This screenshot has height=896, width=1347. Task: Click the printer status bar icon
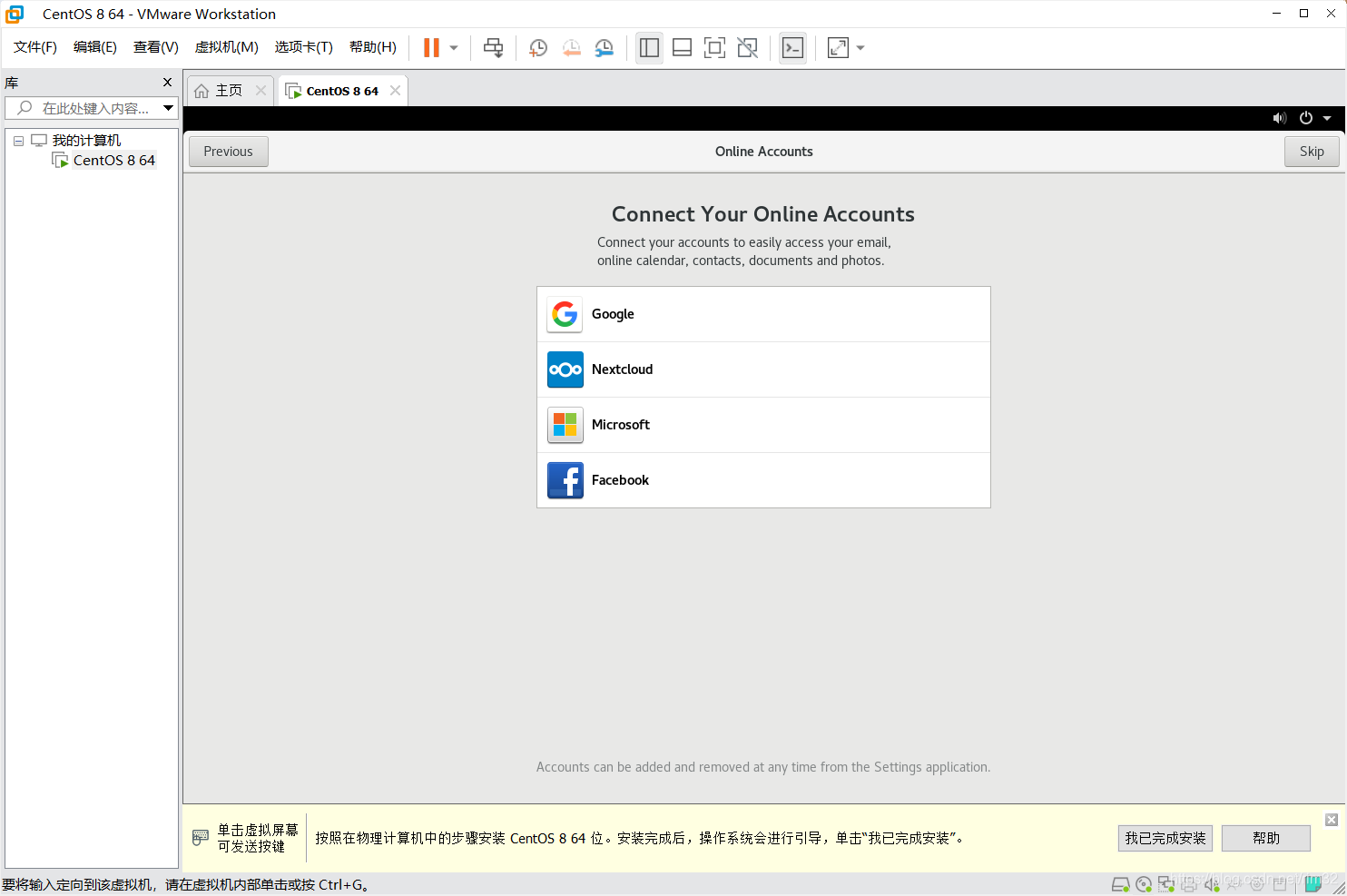click(1189, 884)
